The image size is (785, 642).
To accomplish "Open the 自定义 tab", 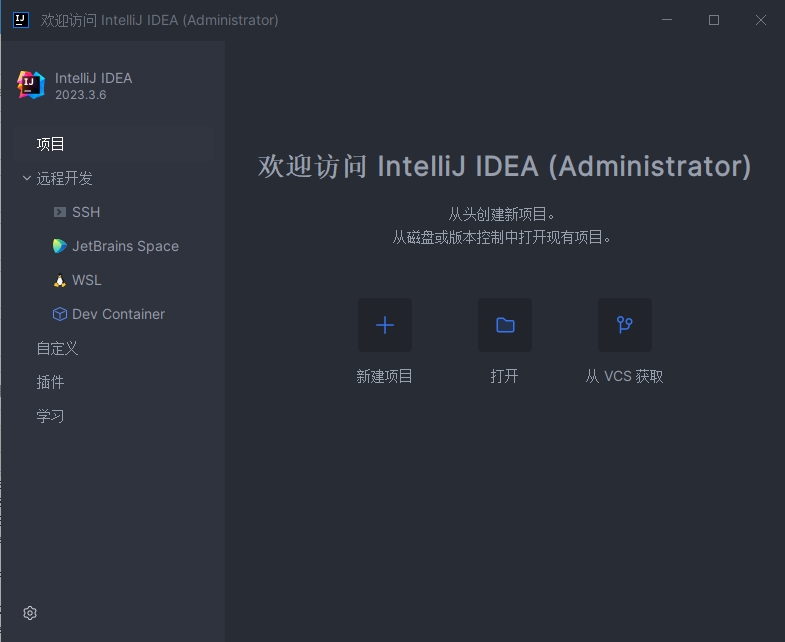I will click(57, 348).
